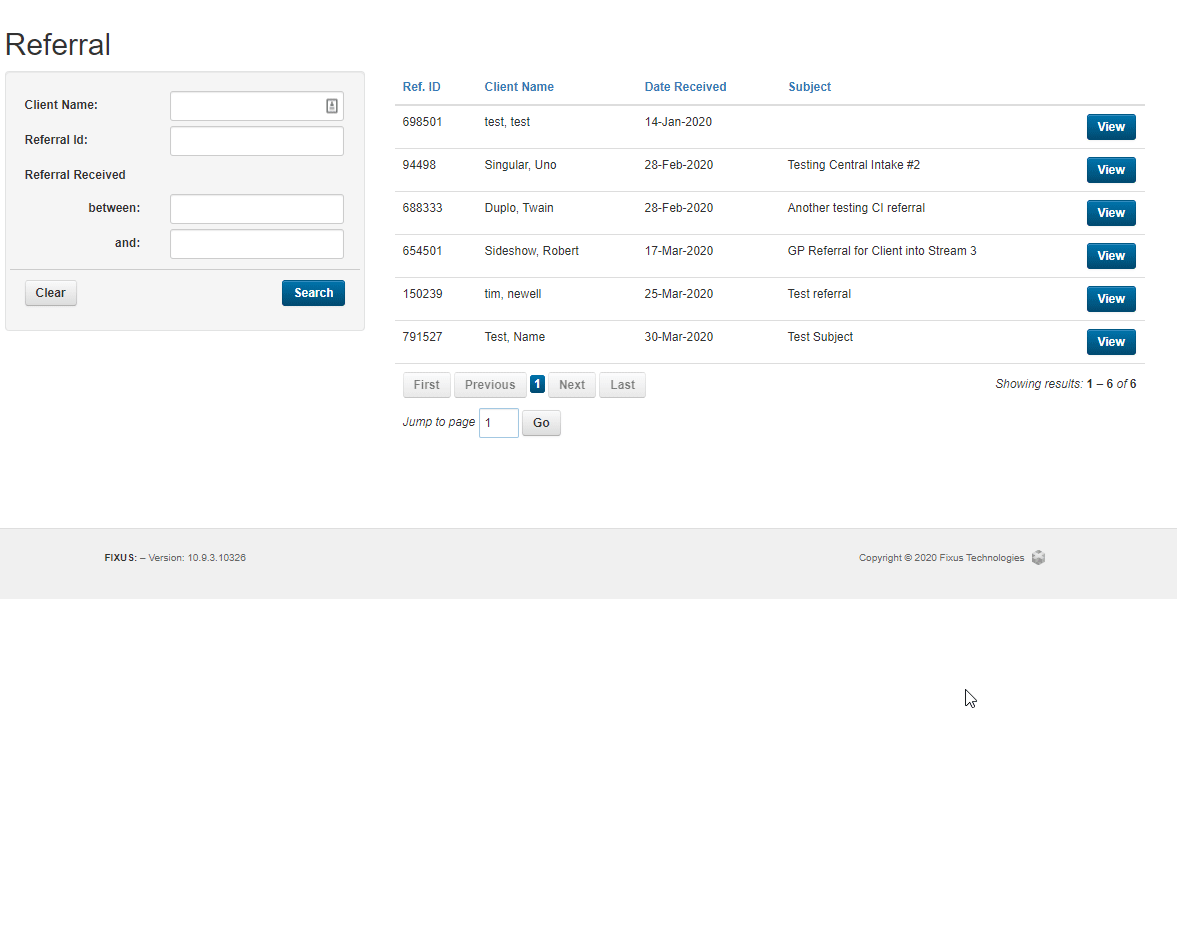Click the Clear button
The image size is (1177, 932).
click(50, 293)
